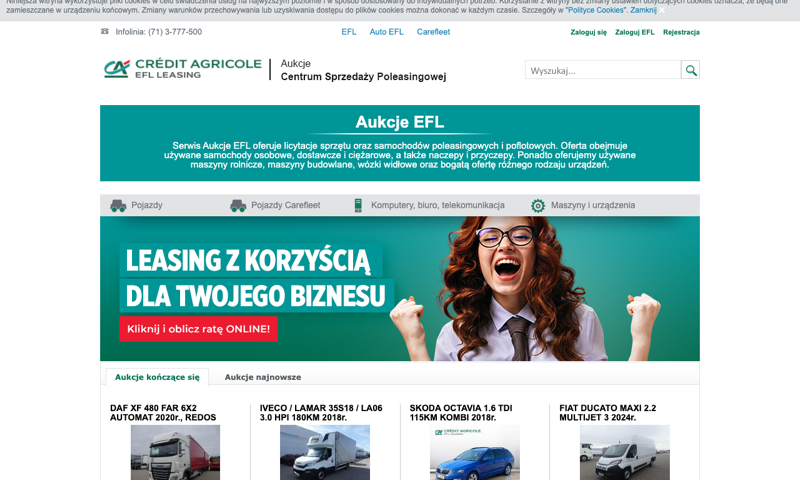Click the Pojazdy Carefleet car icon
This screenshot has width=800, height=480.
238,206
